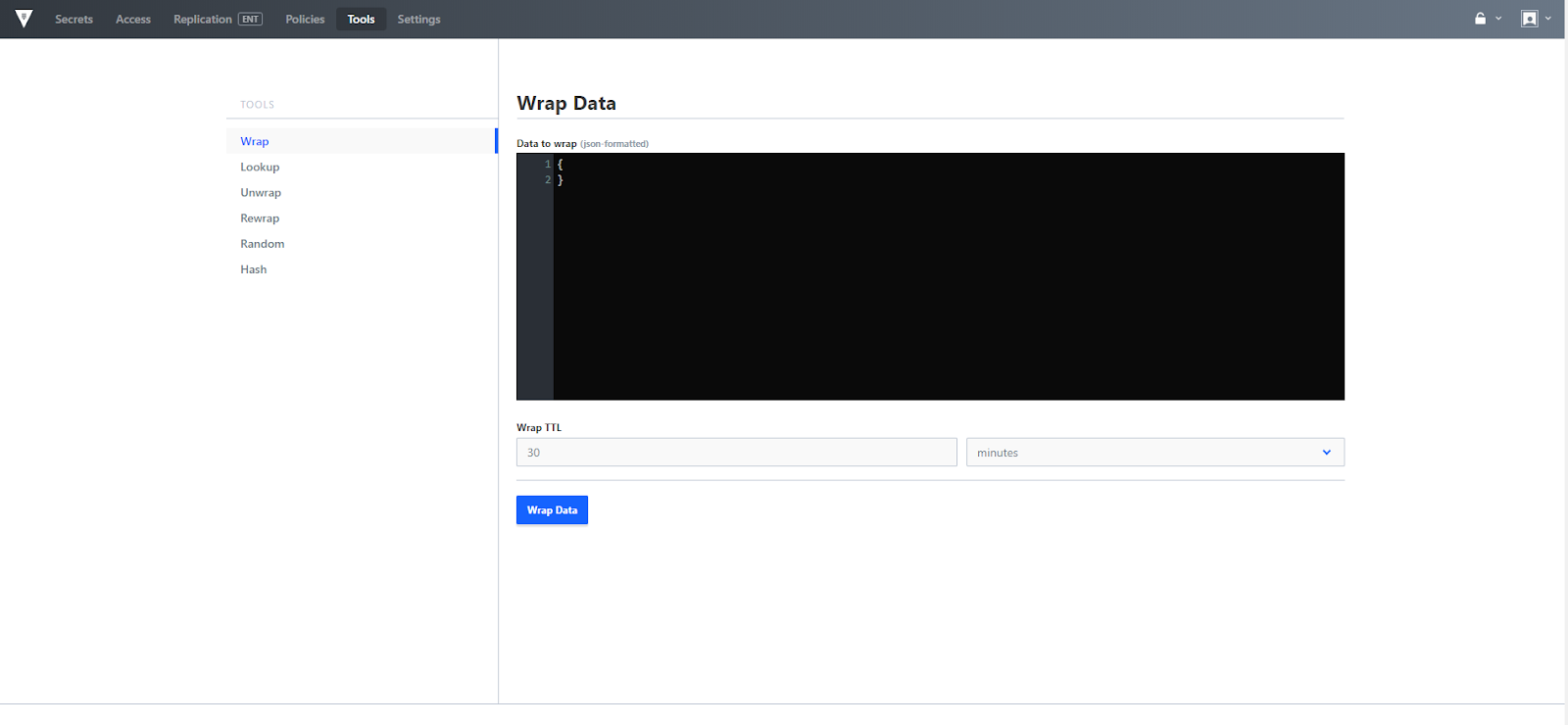Select the Hash tool

pos(254,269)
